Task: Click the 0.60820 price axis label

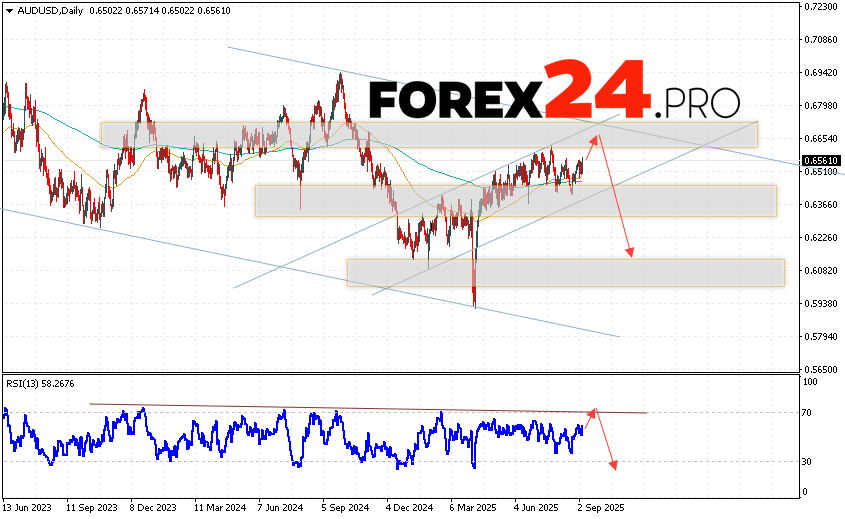Action: tap(820, 271)
